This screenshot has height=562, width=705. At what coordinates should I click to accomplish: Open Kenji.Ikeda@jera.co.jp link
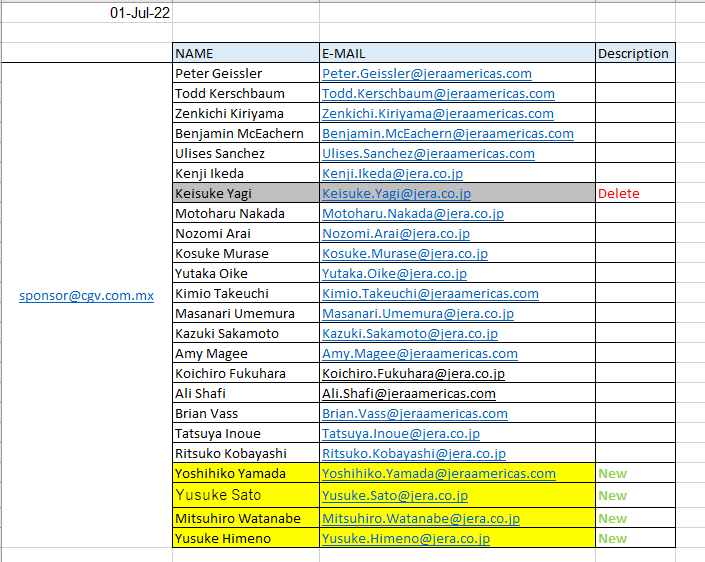pos(393,174)
